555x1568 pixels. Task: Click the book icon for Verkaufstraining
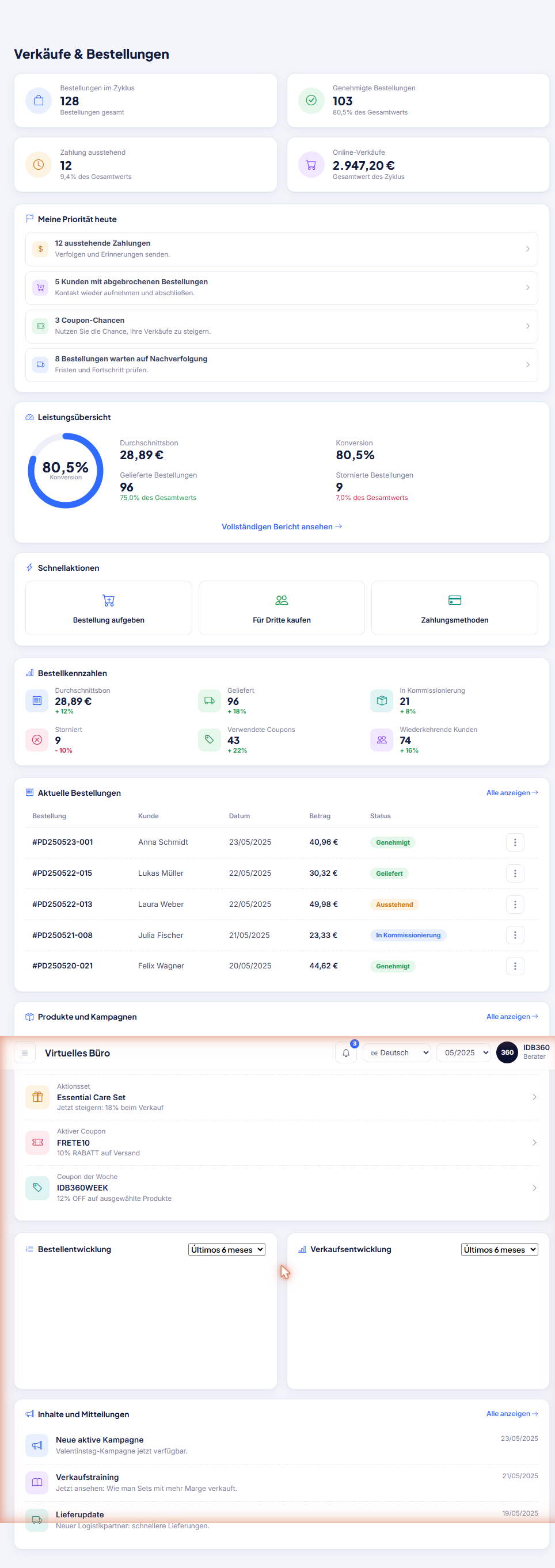point(37,1482)
